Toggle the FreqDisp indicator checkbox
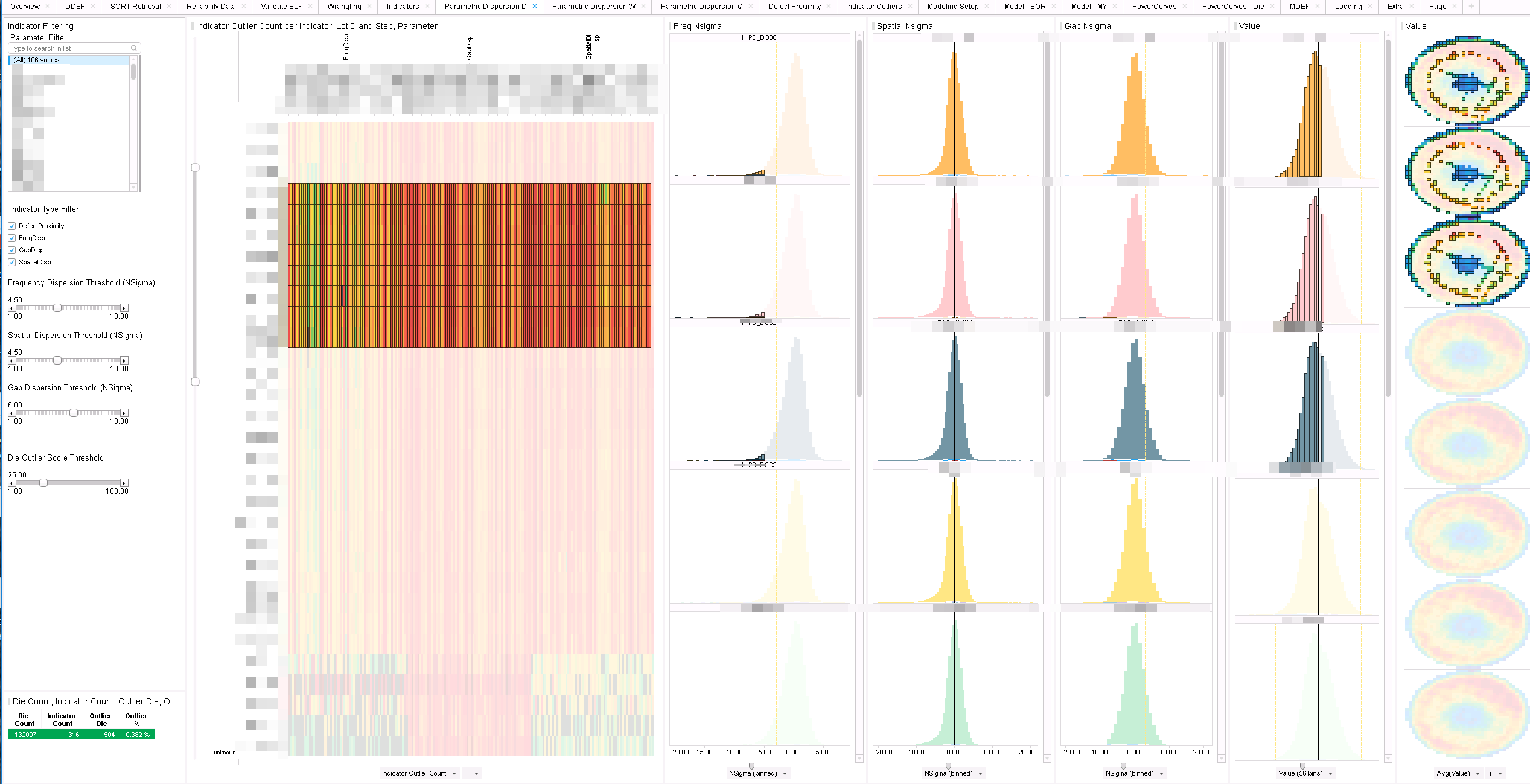Screen dimensions: 1530x784 tap(12, 238)
